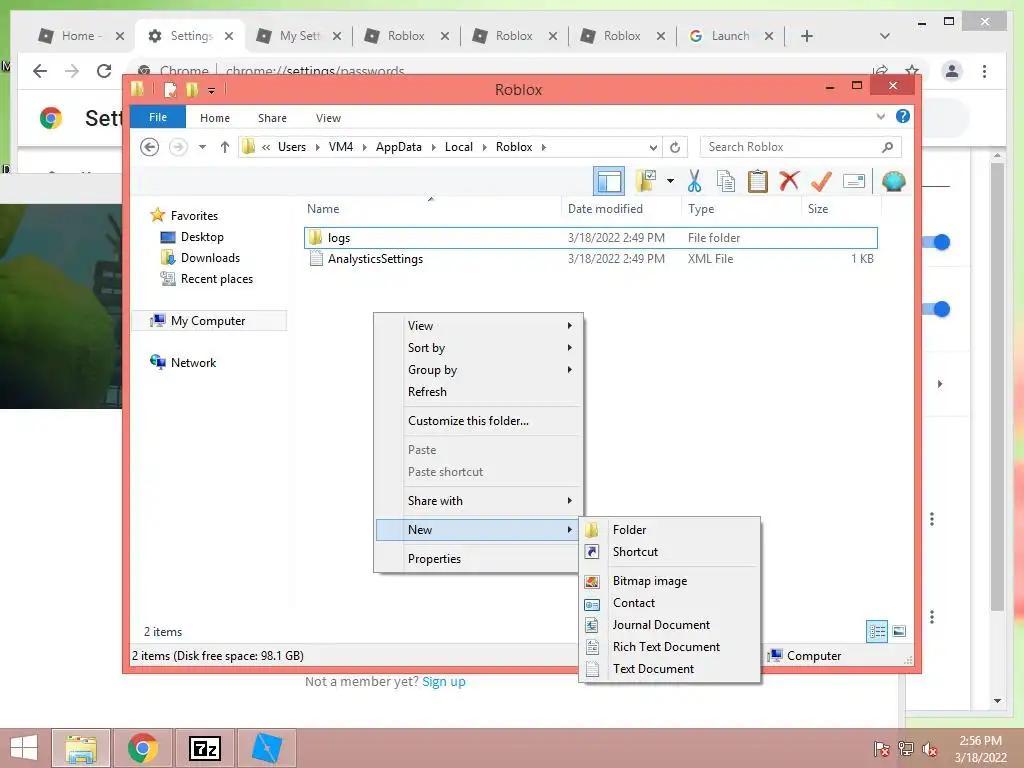Open 7-Zip from the taskbar

[204, 748]
